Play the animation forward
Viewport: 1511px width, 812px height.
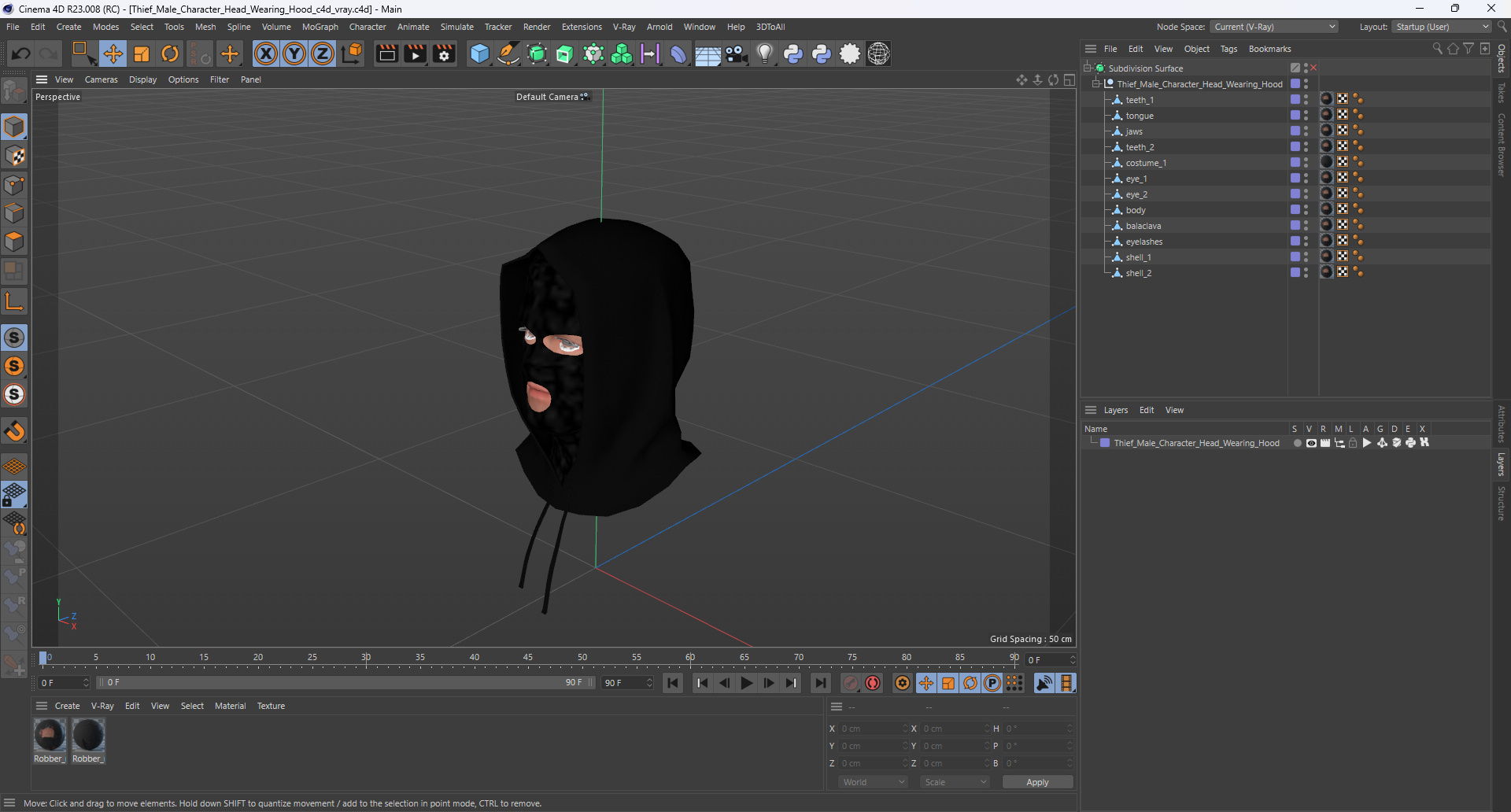(747, 683)
